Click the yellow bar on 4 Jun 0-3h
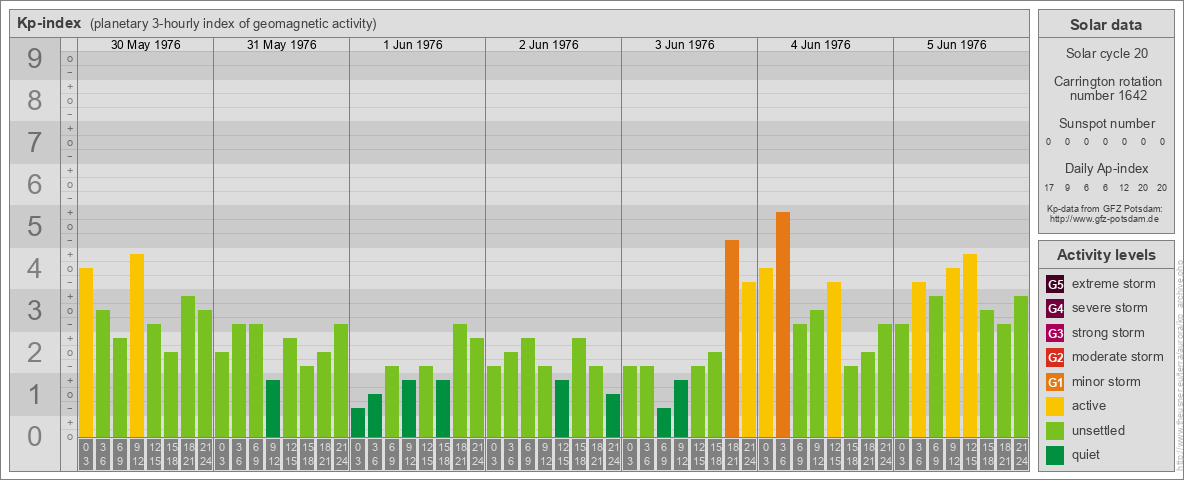Screen dimensions: 1184x480 tap(766, 352)
